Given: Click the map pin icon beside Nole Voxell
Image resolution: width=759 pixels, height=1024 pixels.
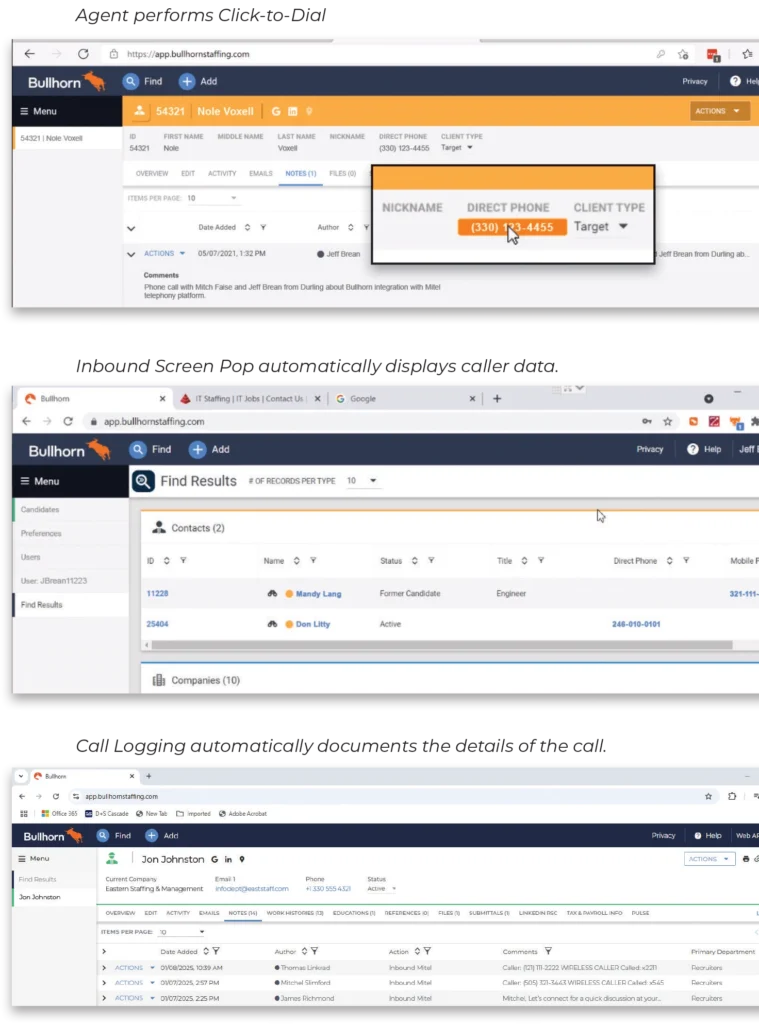Looking at the screenshot, I should pyautogui.click(x=309, y=112).
